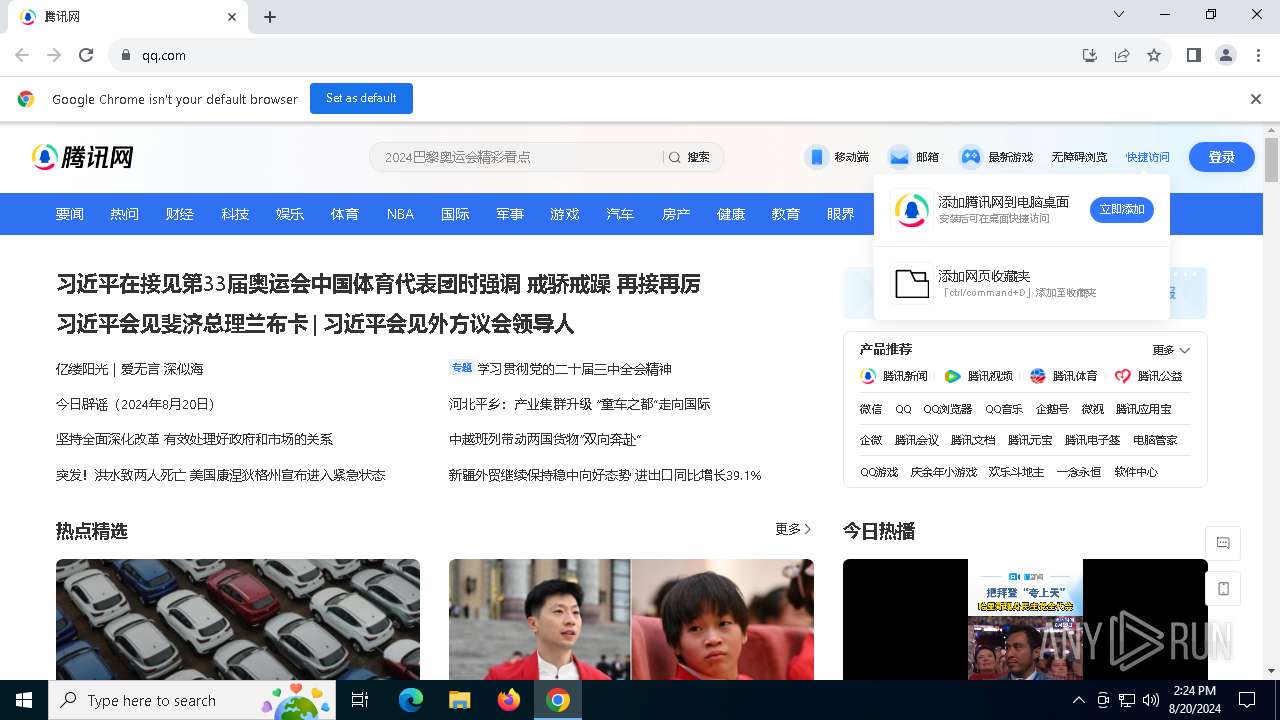Open the parked cars news thumbnail

coord(238,620)
